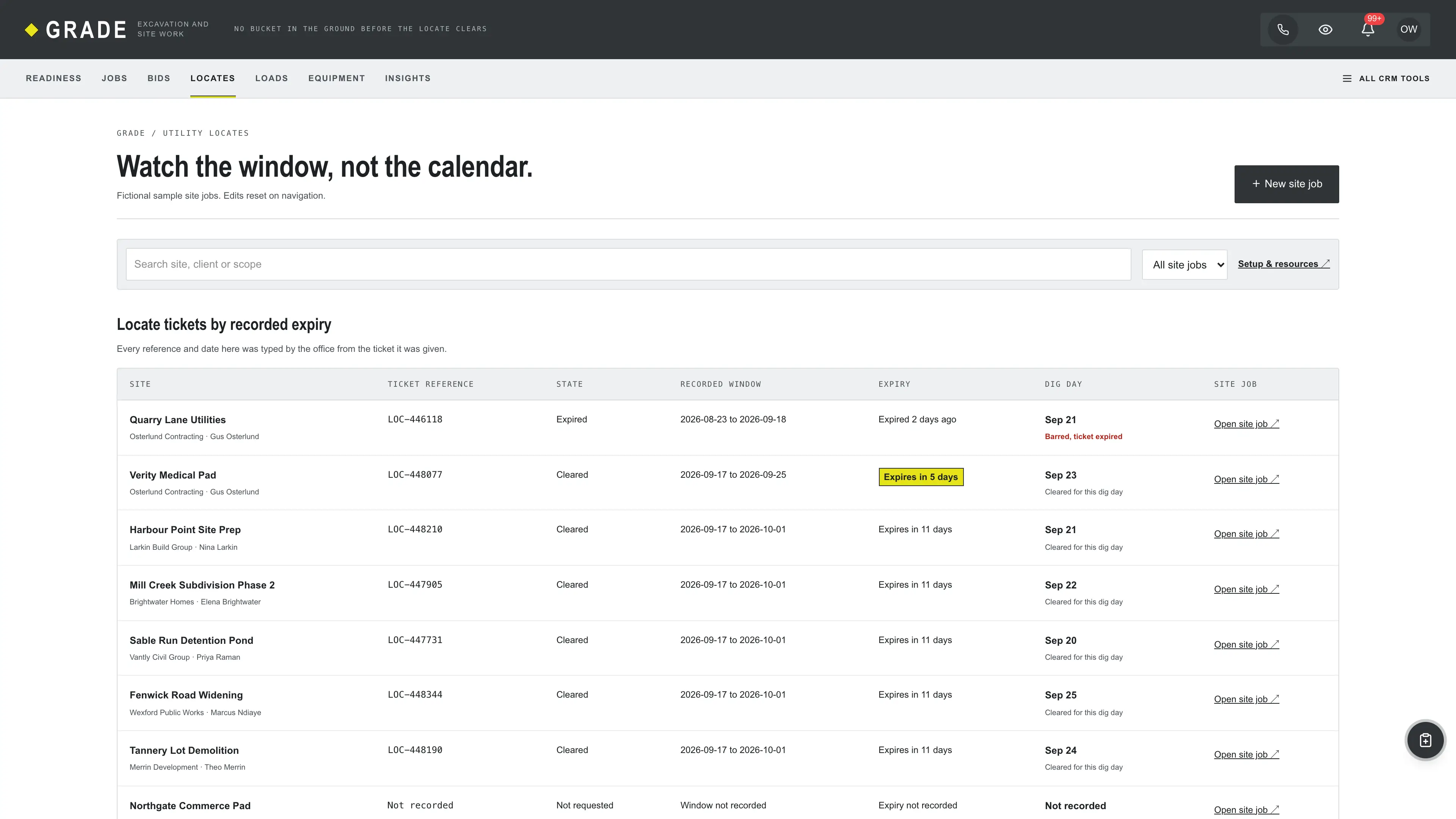Screen dimensions: 1456x819
Task: Click the Not requested state cell
Action: click(584, 805)
